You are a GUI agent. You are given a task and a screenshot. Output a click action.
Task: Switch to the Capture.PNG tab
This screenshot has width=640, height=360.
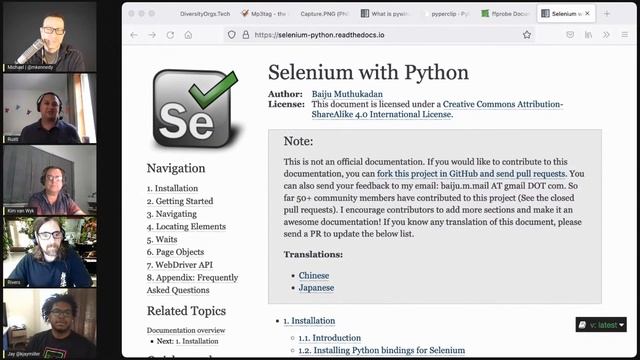tap(324, 13)
